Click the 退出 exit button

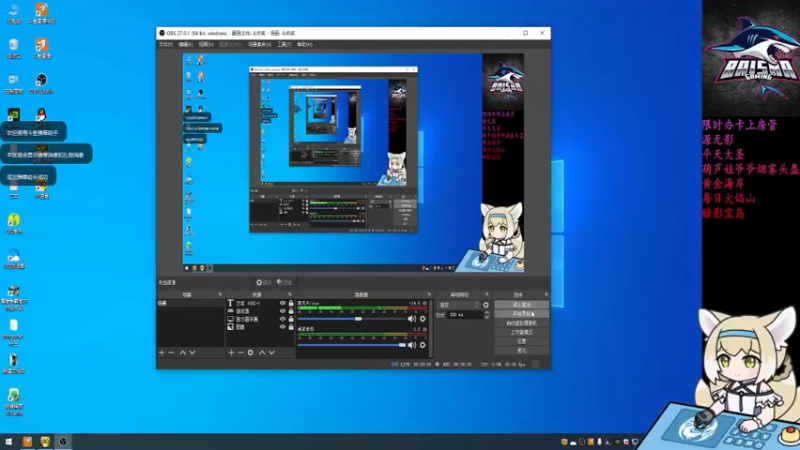[x=521, y=351]
